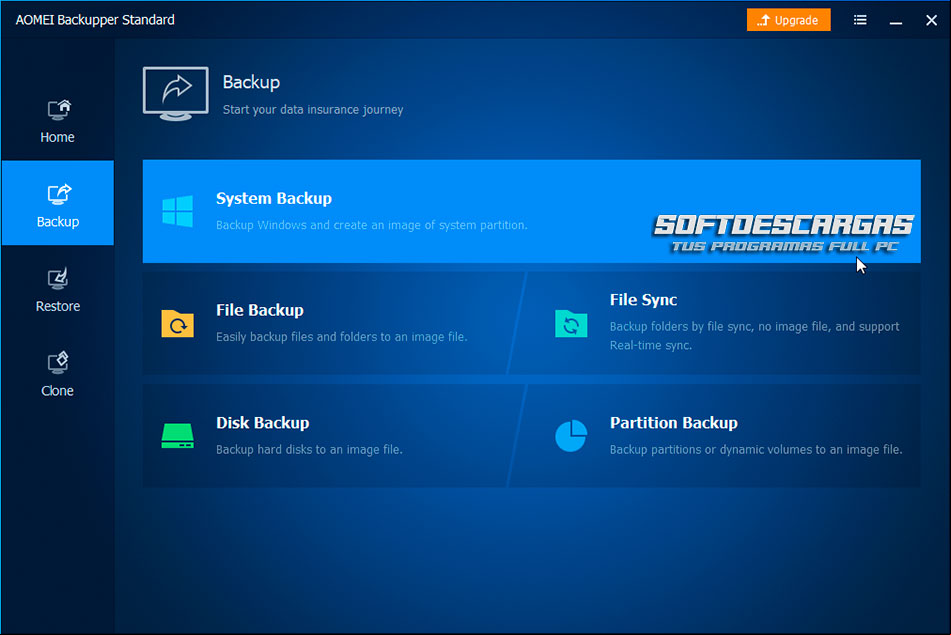This screenshot has width=951, height=635.
Task: Open the Clone tab
Action: [x=58, y=374]
